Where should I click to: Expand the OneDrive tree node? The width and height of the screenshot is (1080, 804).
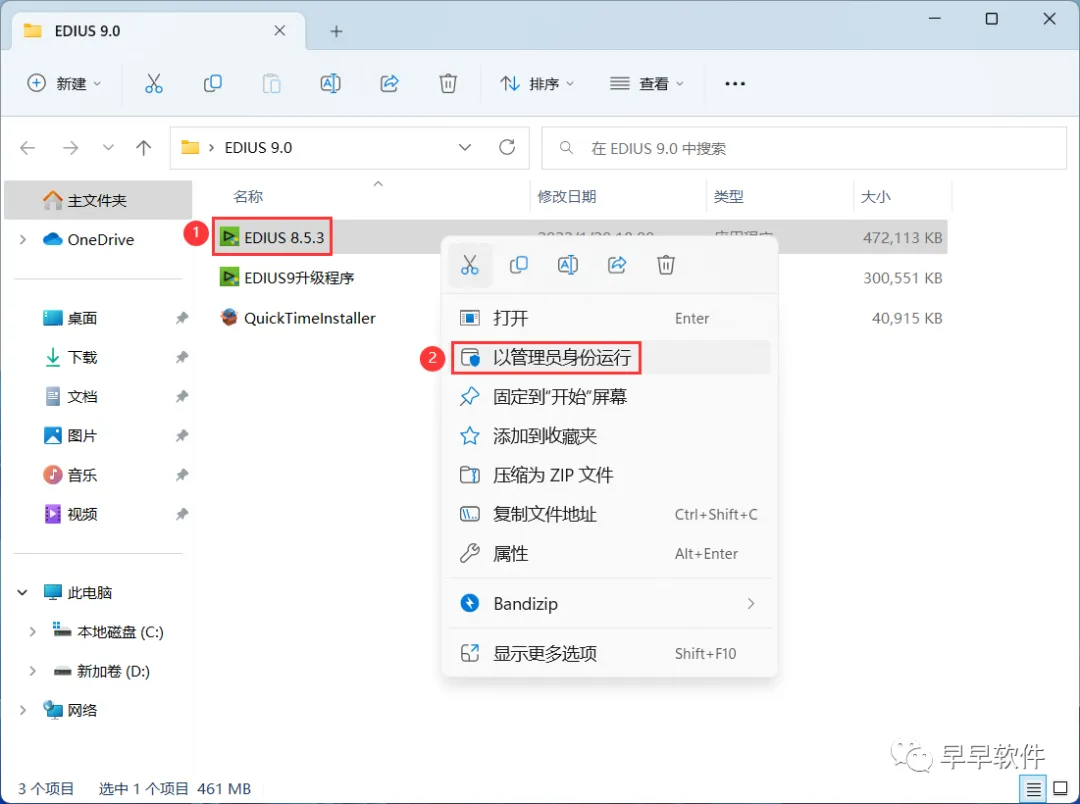point(23,239)
